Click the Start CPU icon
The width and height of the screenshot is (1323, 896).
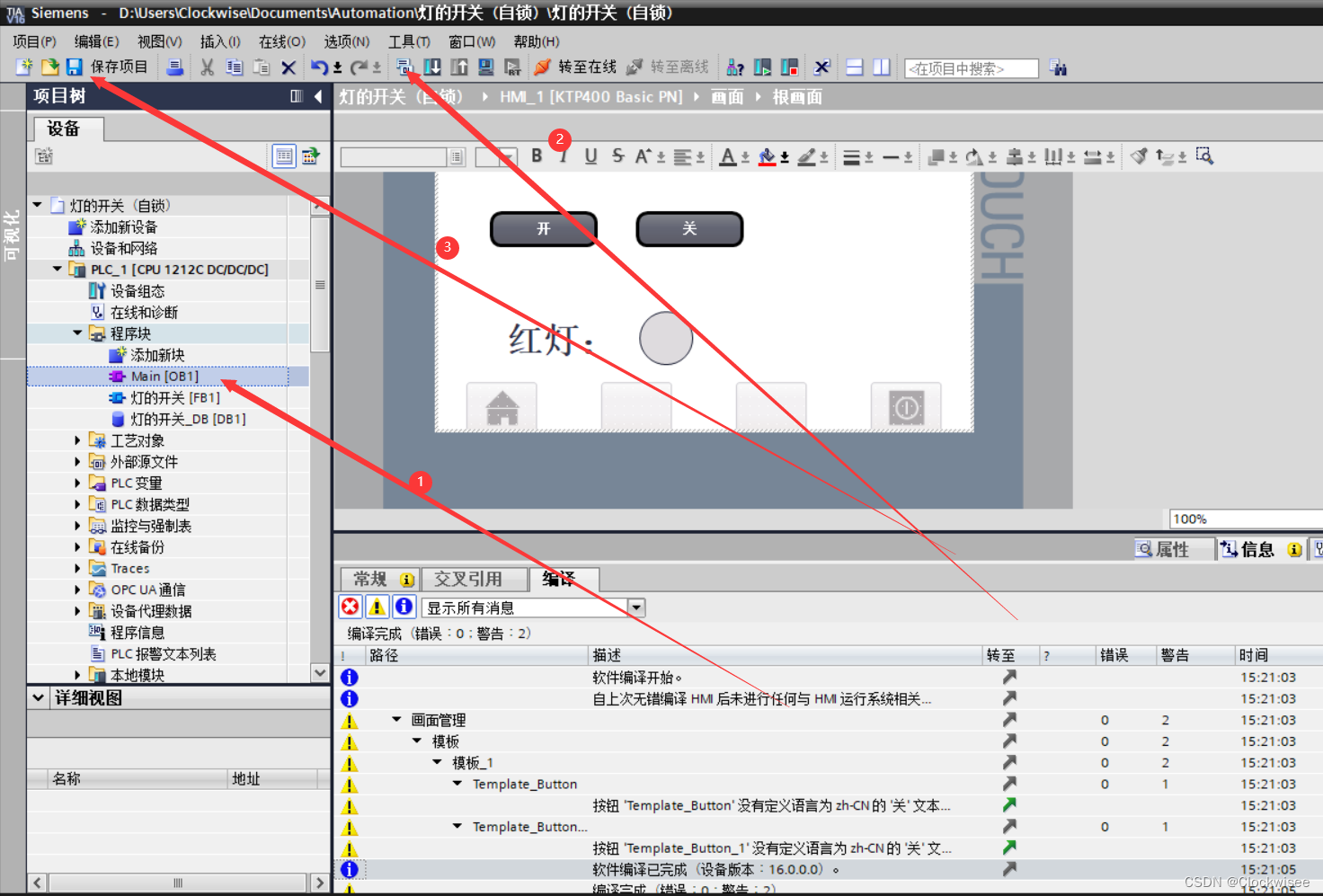763,67
